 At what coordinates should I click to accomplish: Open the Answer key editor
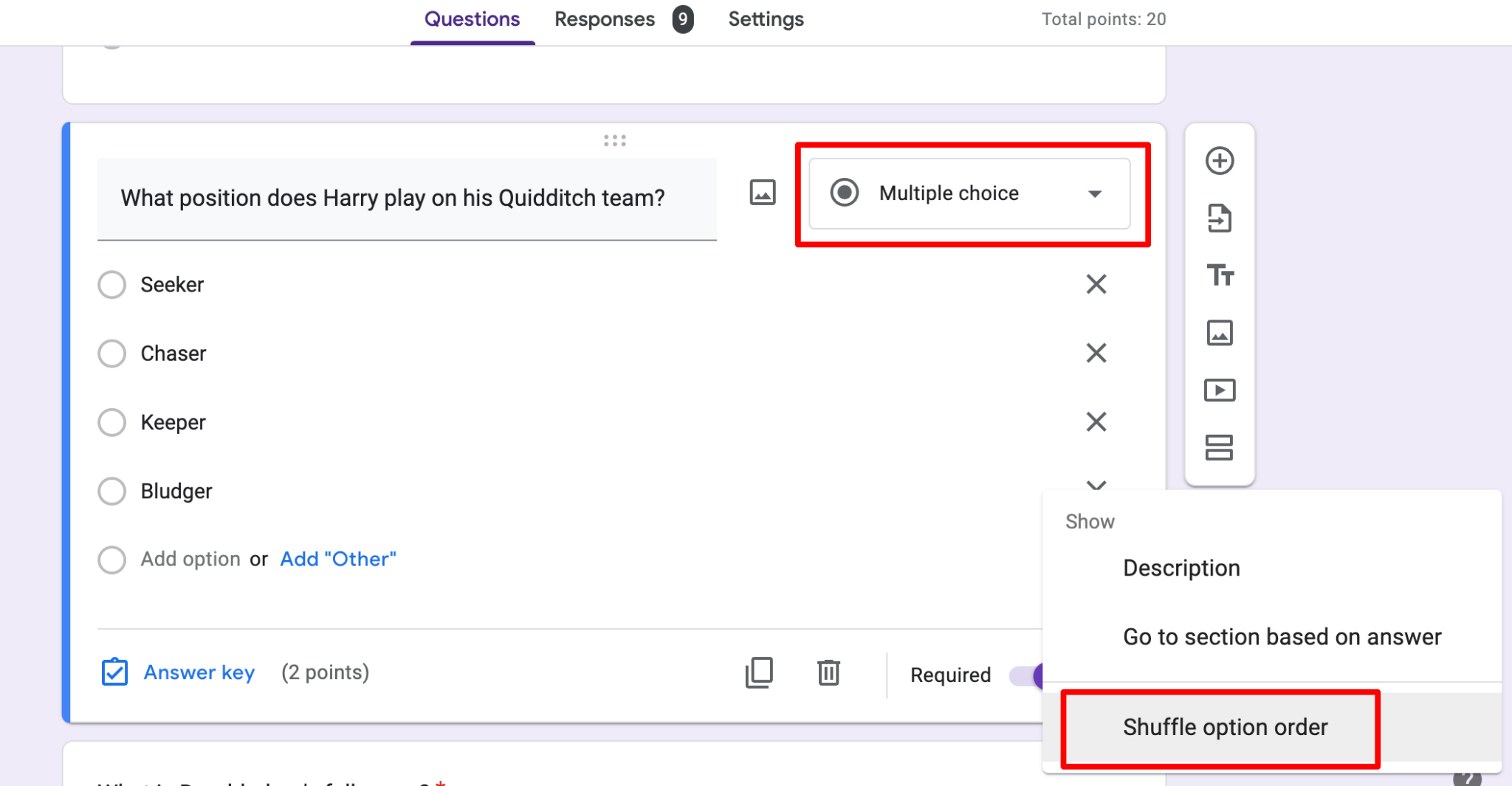click(x=199, y=672)
